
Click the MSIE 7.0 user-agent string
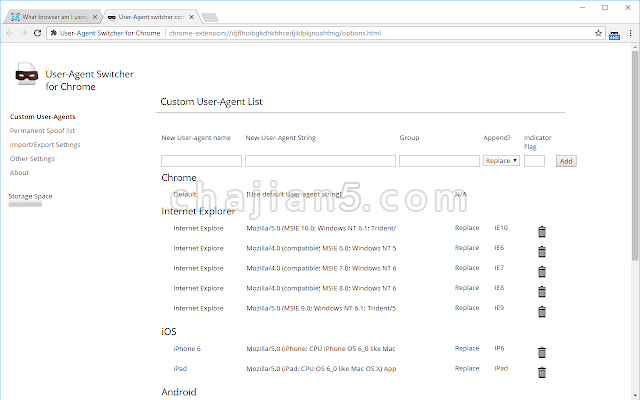[321, 268]
